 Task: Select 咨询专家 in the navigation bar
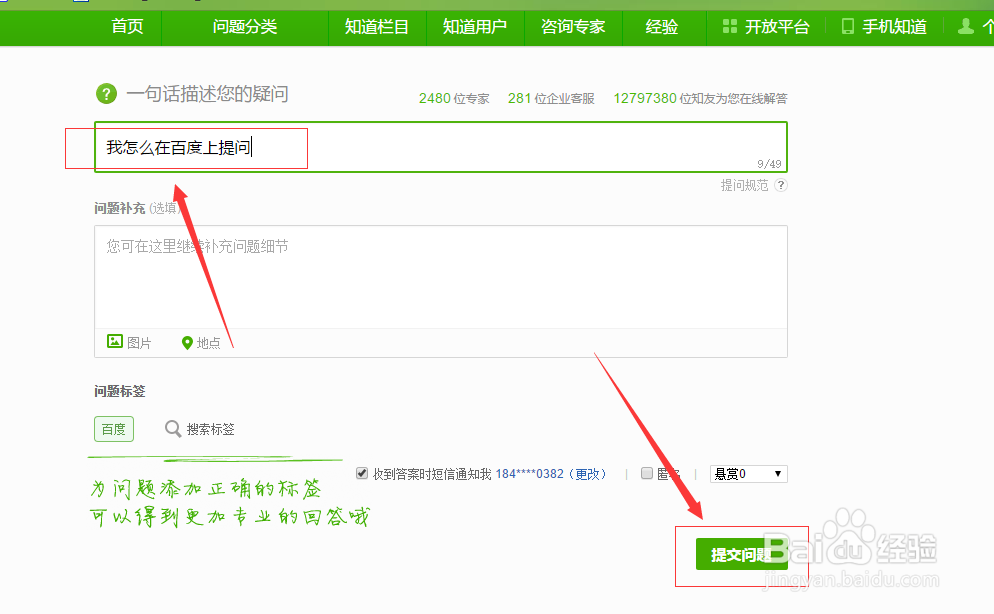pyautogui.click(x=573, y=27)
